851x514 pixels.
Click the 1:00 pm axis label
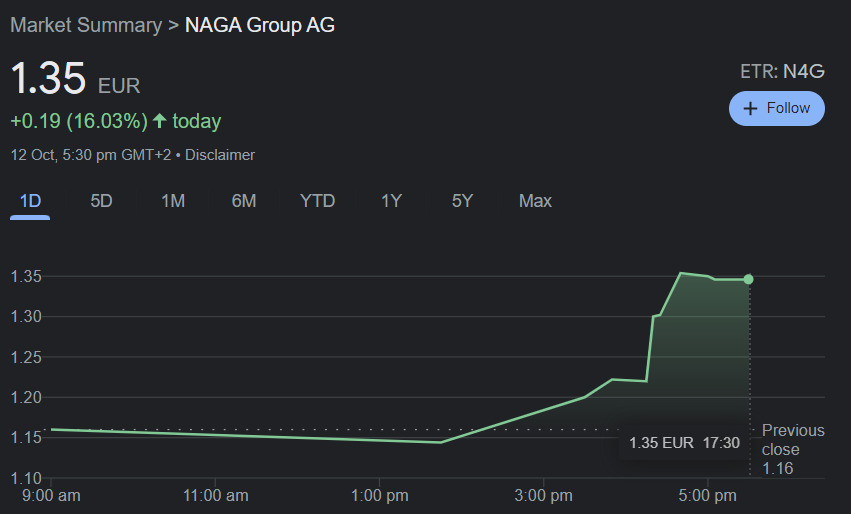click(x=379, y=496)
